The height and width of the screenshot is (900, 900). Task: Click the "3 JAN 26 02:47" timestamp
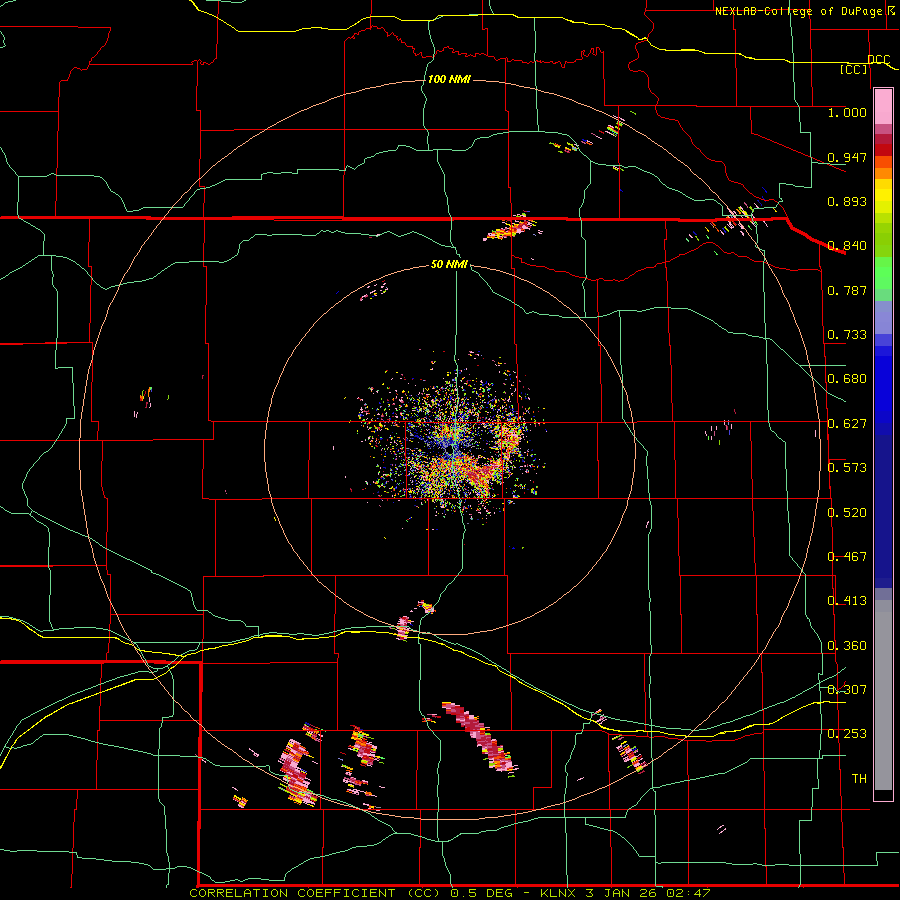point(648,893)
